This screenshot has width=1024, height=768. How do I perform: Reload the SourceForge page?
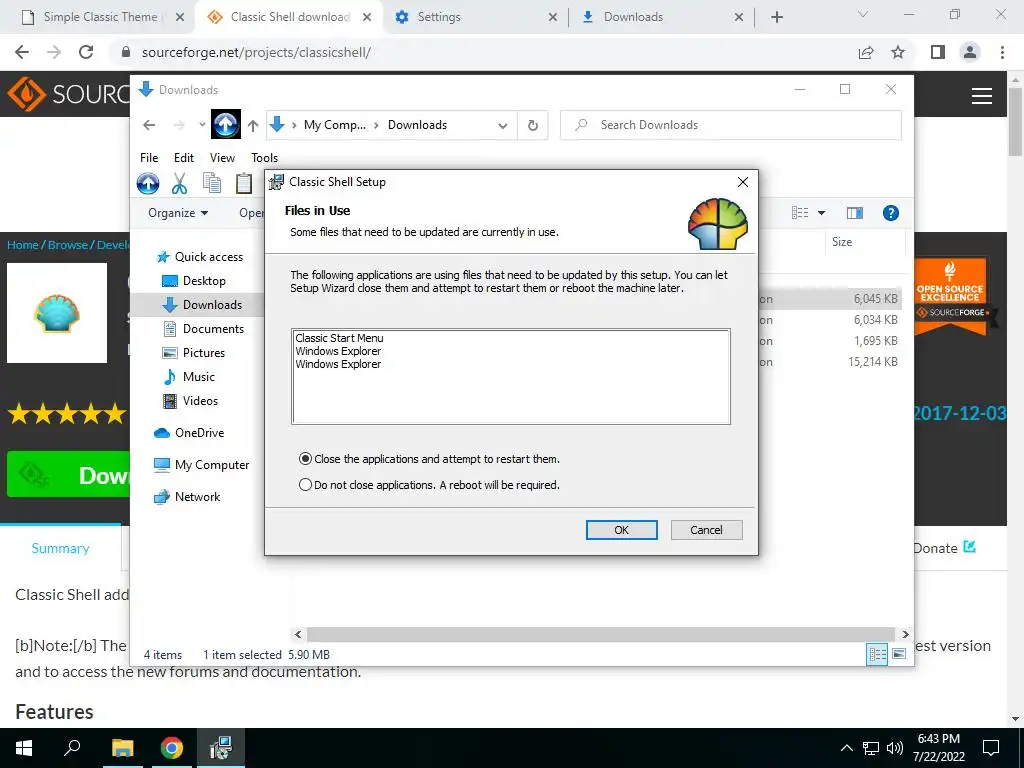pos(86,52)
